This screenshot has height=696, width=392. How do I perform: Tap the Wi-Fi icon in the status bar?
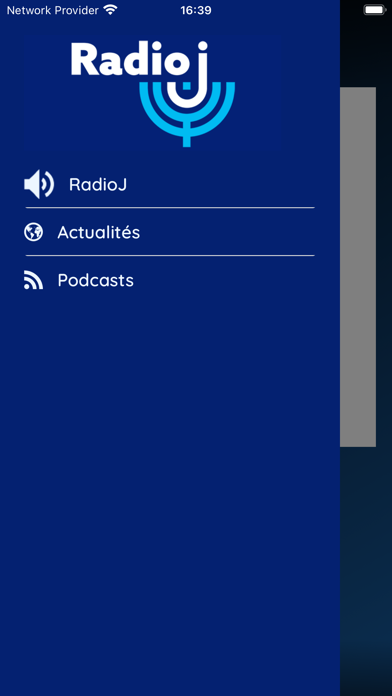(x=110, y=10)
